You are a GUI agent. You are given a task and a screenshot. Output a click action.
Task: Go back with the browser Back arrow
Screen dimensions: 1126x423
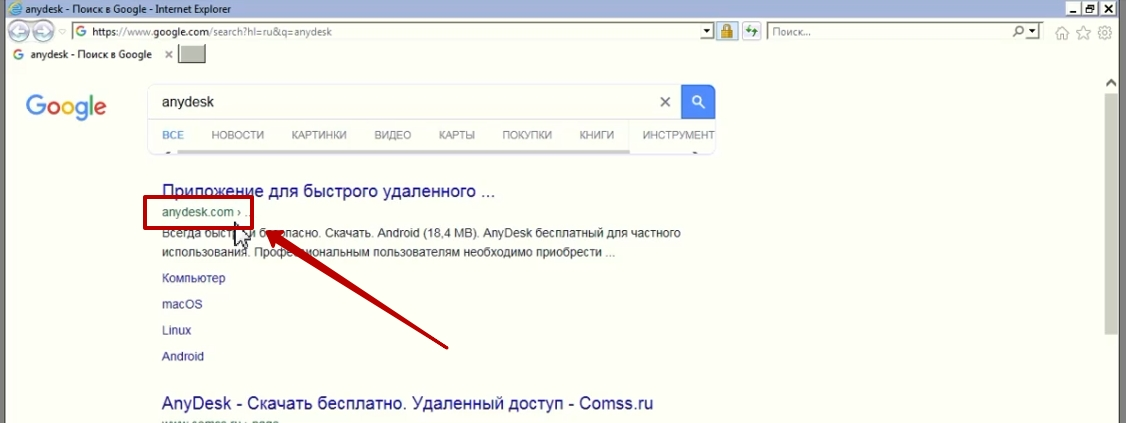click(19, 32)
